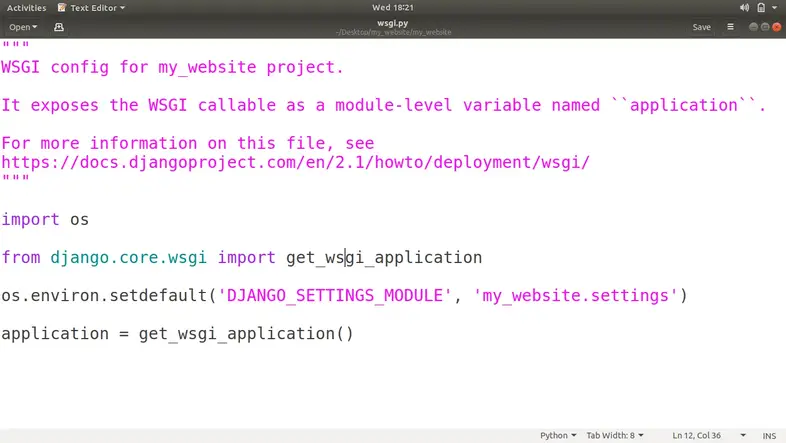Click 'my_website.settings' string

pos(575,296)
